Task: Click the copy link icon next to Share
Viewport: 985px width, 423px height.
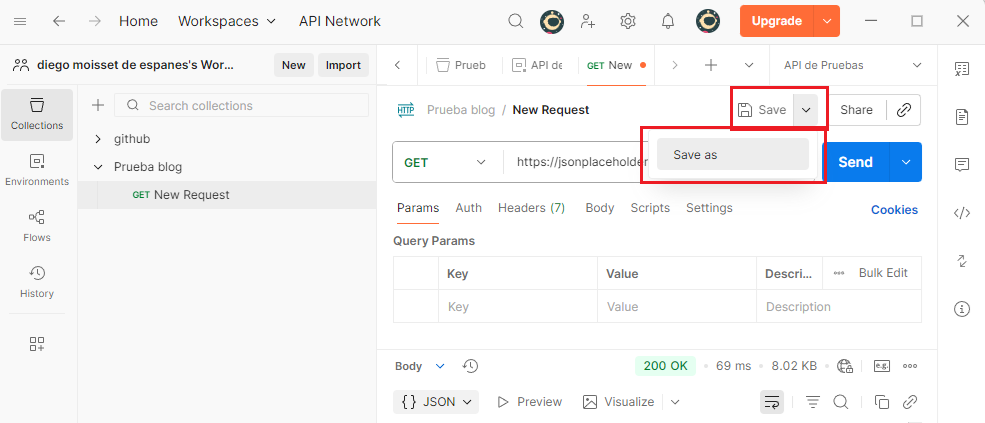Action: 904,110
